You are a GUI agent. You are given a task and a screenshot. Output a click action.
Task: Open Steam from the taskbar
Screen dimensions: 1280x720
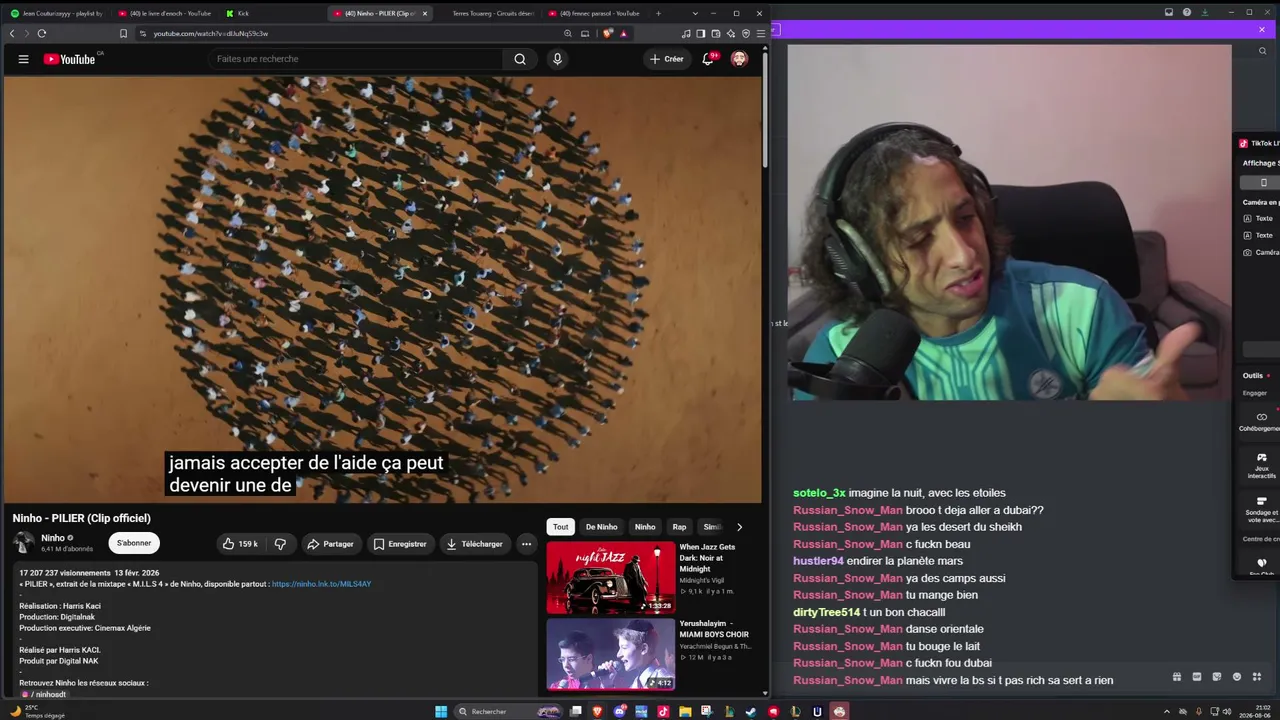coord(751,712)
